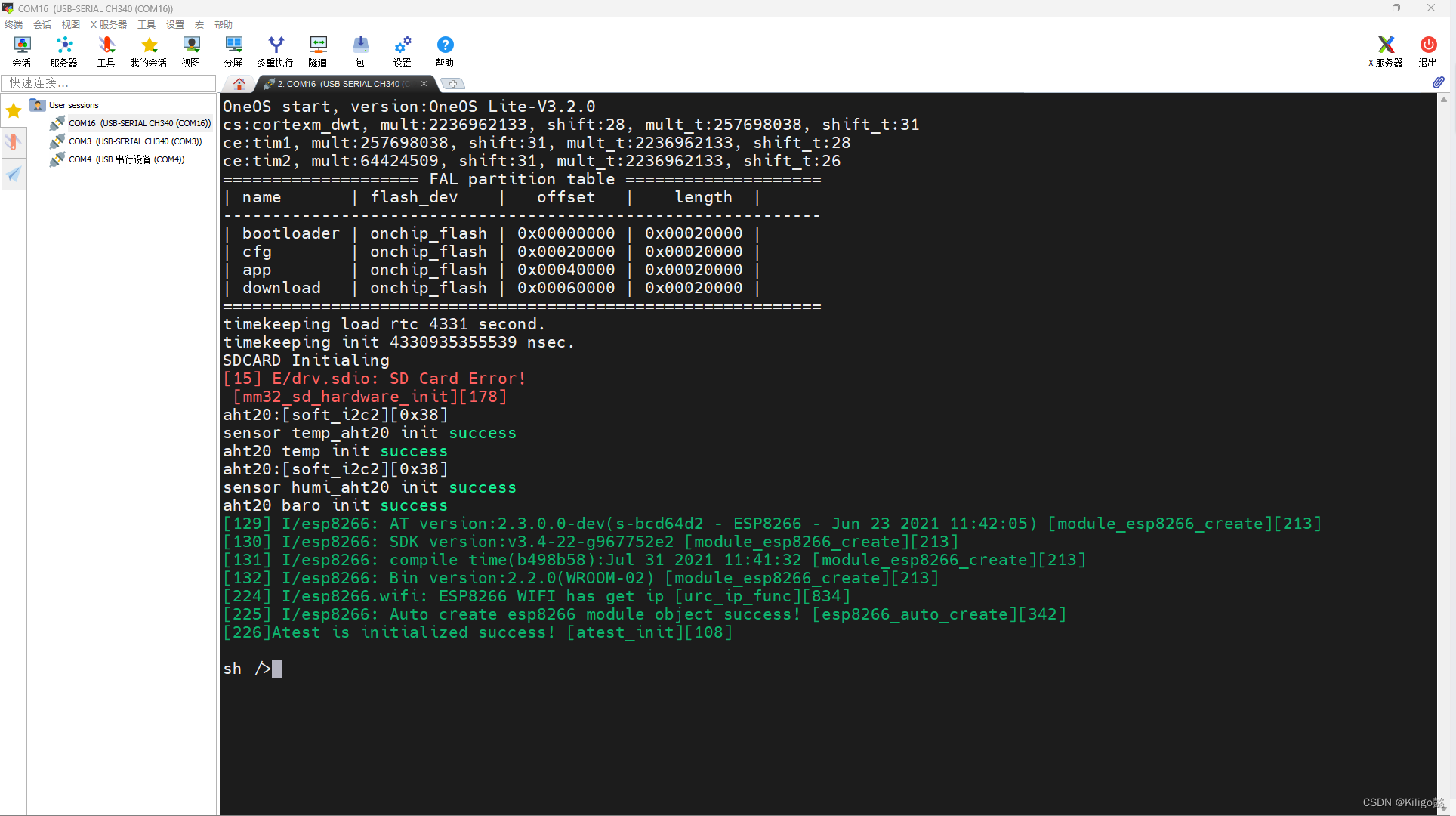Open the 终端 menu in menu bar
1456x816 pixels.
[14, 25]
